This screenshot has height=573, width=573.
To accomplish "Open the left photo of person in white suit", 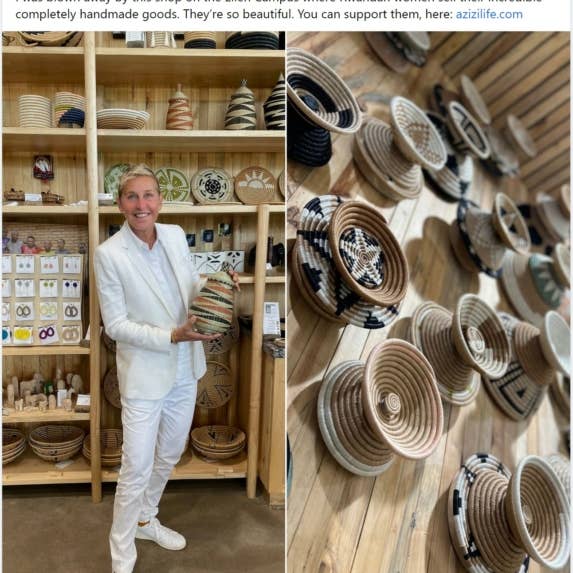I will click(144, 302).
